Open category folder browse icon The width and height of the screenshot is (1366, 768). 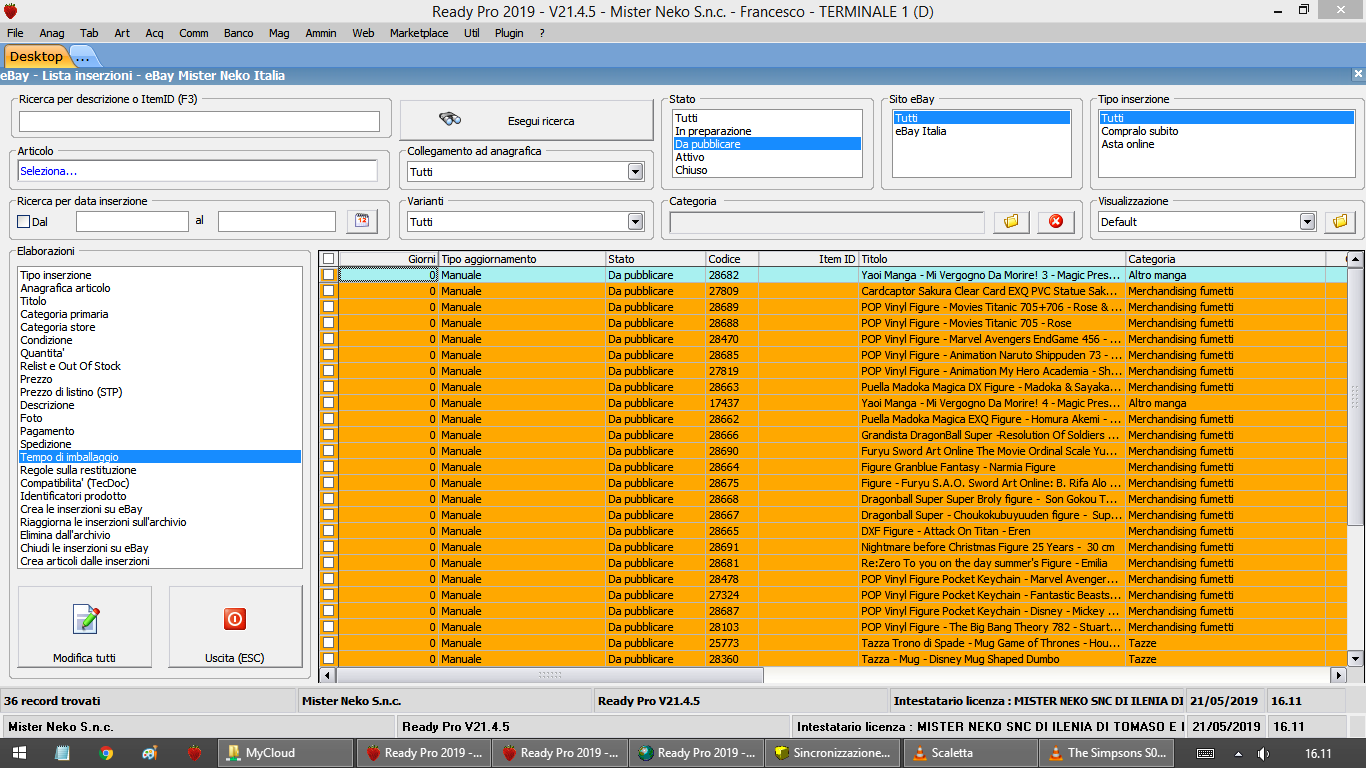pos(1011,221)
